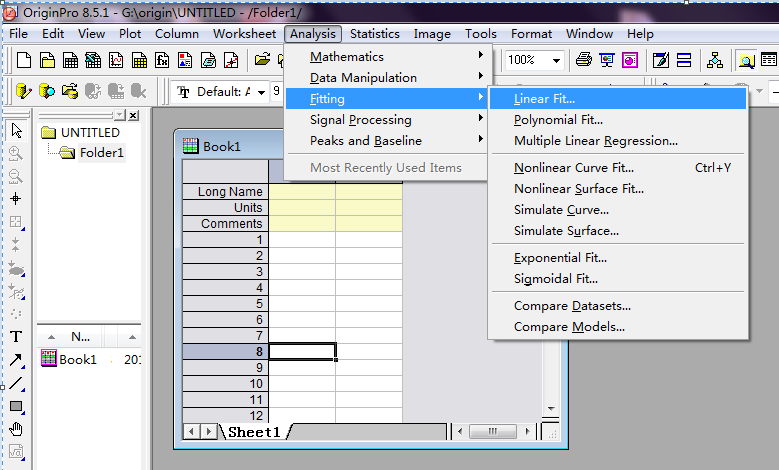Switch to the Sheet1 tab
Screen dimensions: 779x470
[254, 432]
